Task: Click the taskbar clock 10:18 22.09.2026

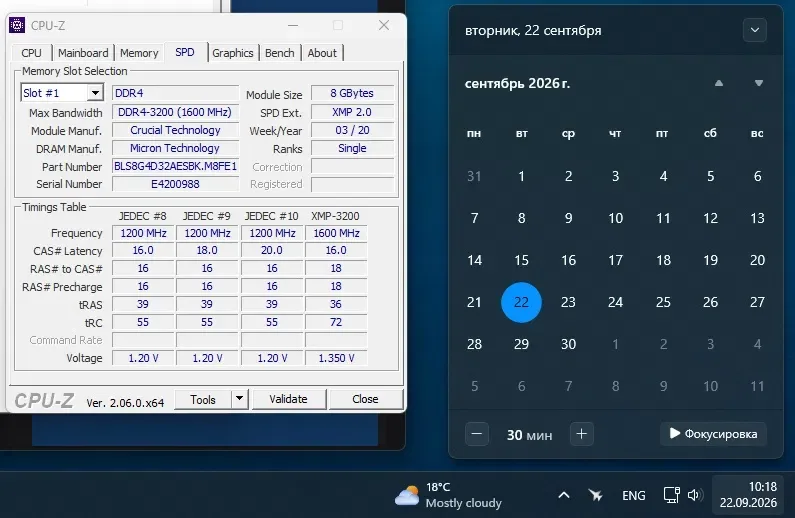Action: tap(748, 495)
